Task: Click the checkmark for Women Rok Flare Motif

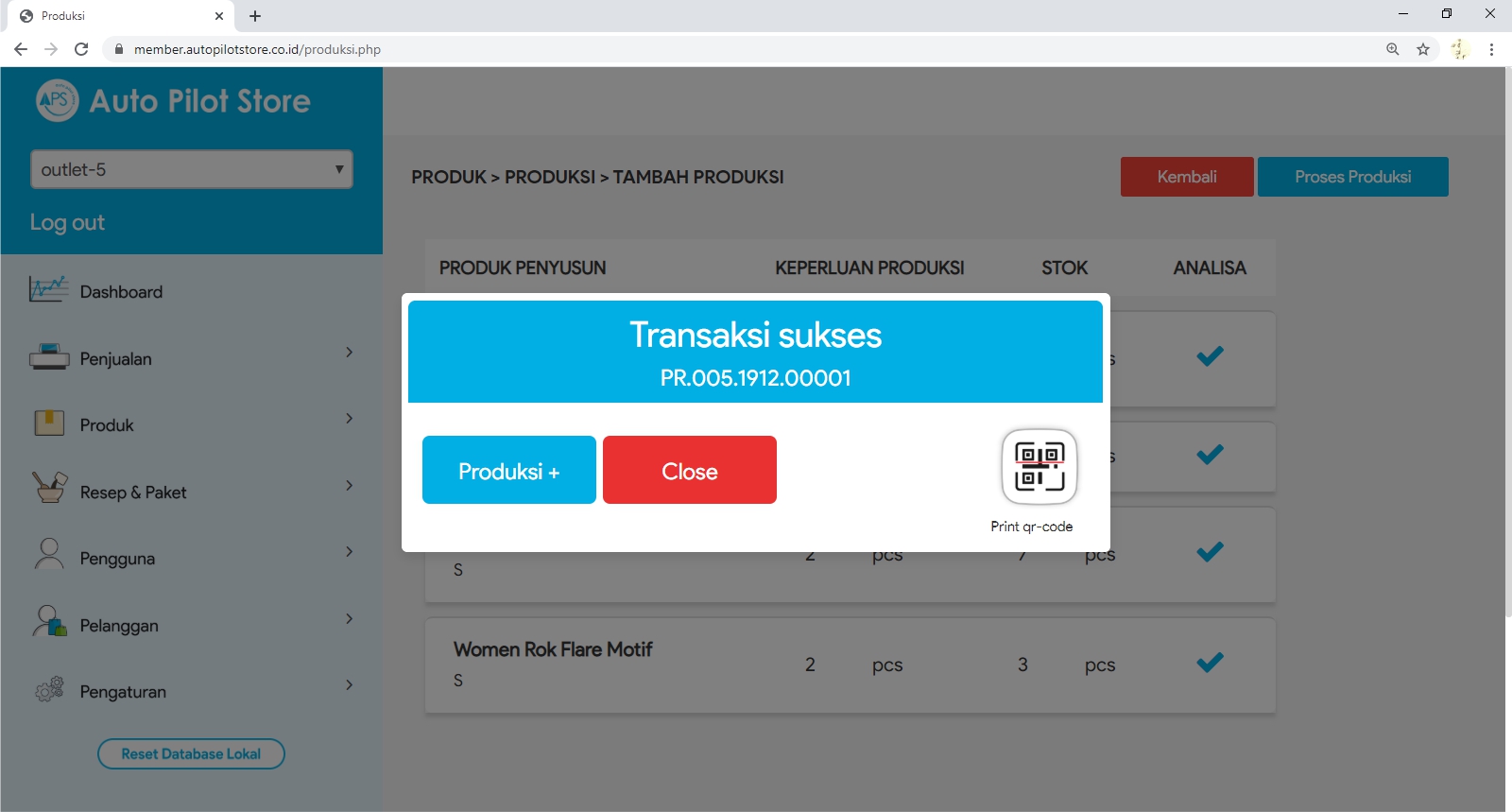Action: coord(1210,663)
